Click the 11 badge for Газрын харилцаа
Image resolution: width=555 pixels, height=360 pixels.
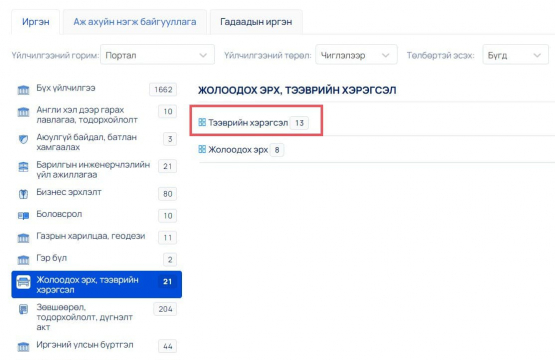(168, 238)
